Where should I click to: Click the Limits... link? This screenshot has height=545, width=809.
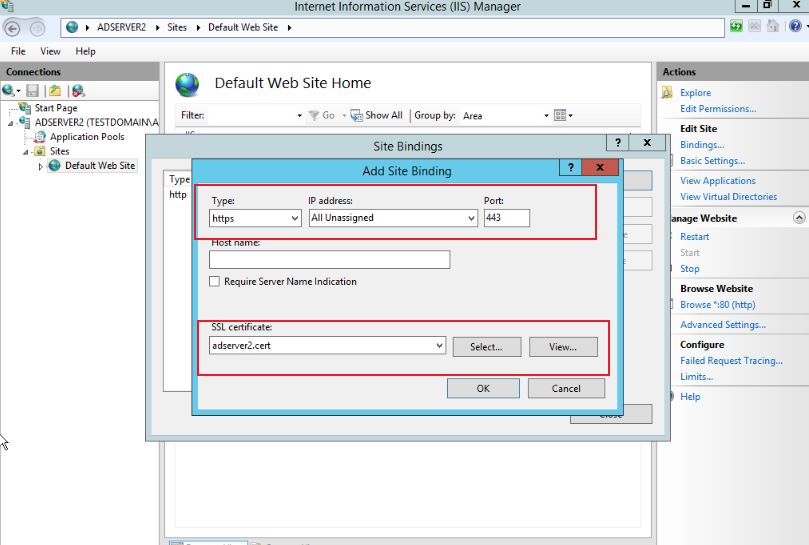(x=696, y=377)
